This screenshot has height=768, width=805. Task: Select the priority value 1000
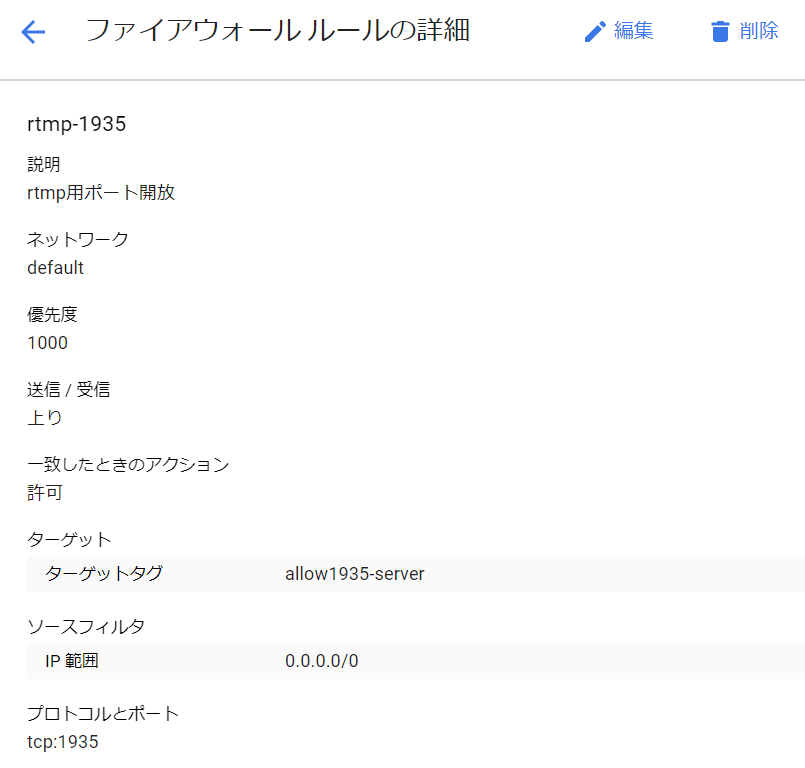(47, 343)
